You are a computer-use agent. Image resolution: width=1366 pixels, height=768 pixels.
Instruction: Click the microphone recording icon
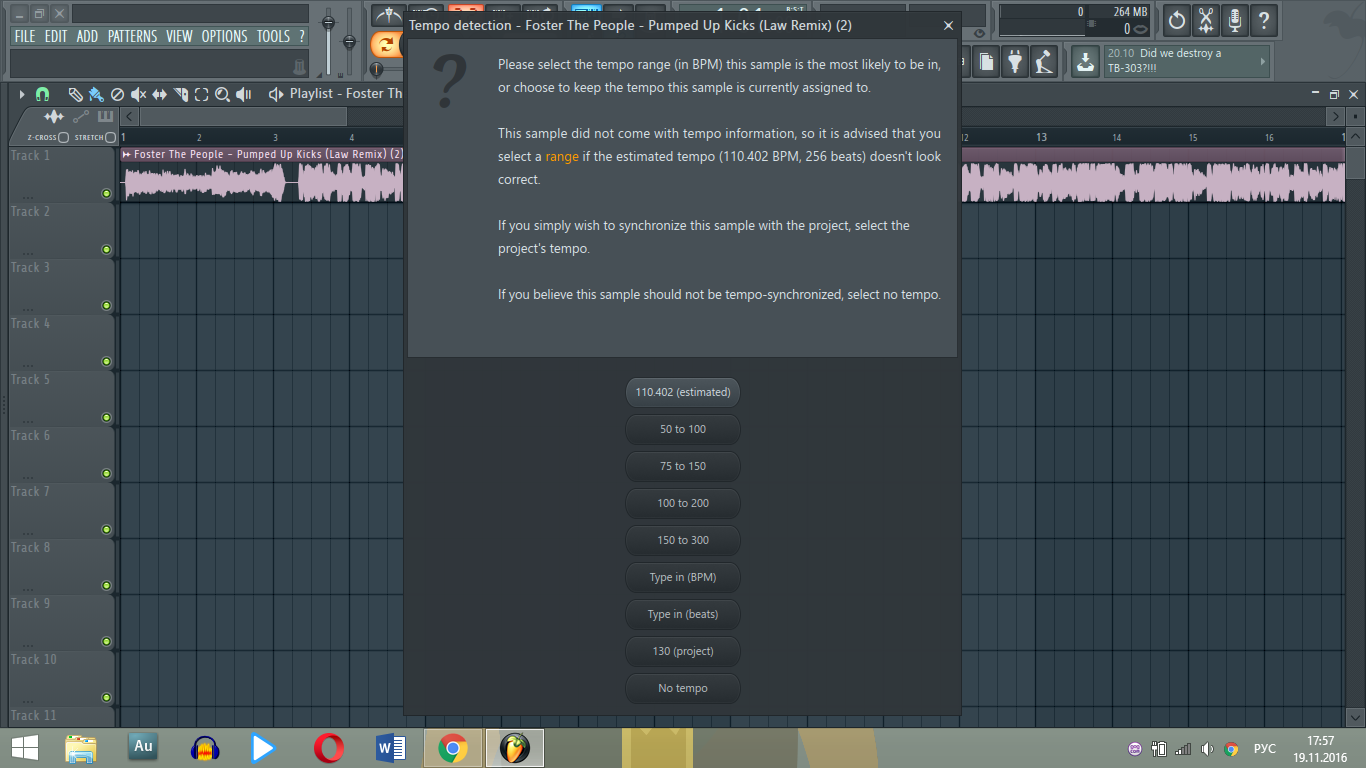point(1235,19)
